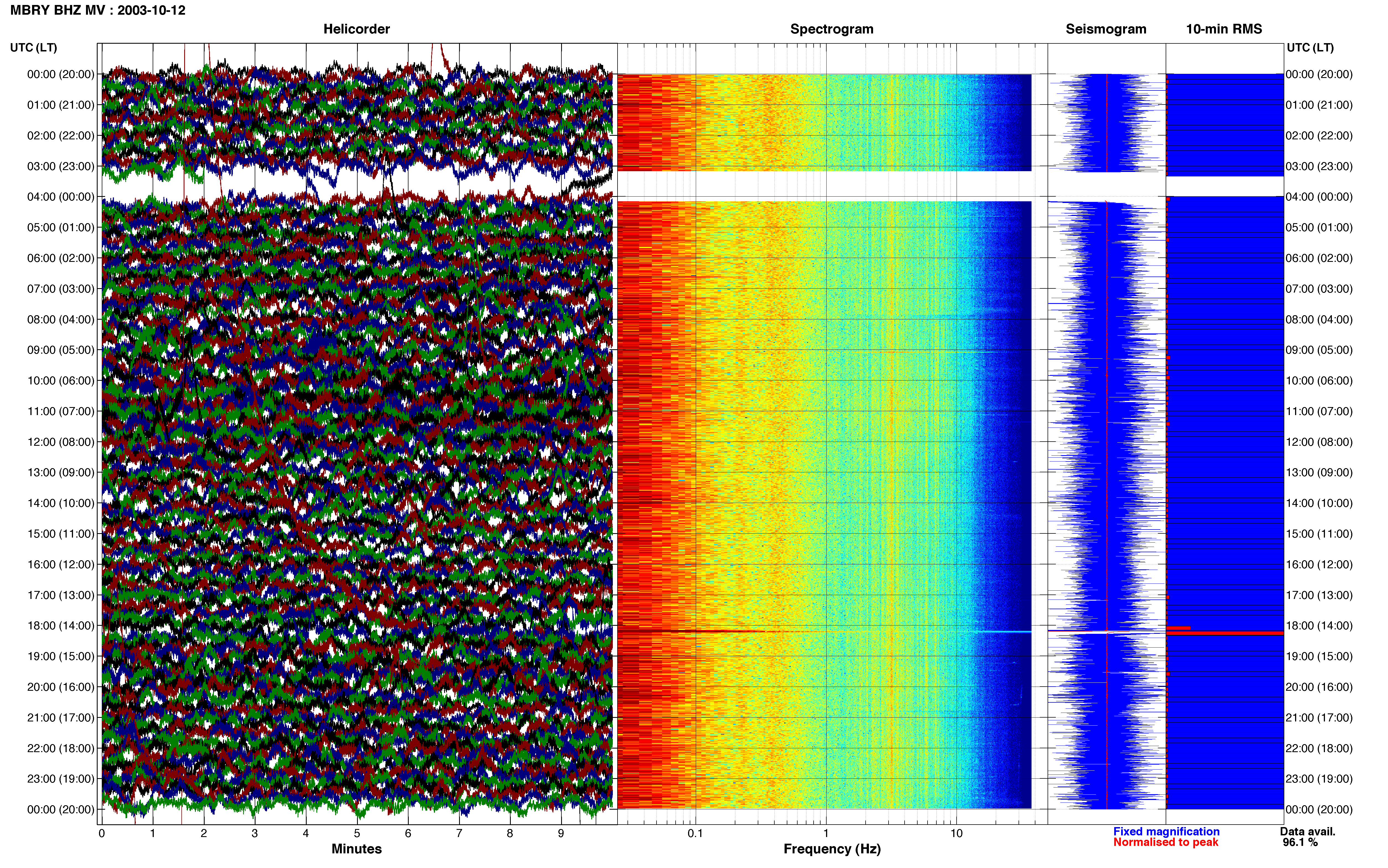Image resolution: width=1388 pixels, height=868 pixels.
Task: Click the horizontal event streak in the spectrogram near 18:00
Action: [824, 632]
